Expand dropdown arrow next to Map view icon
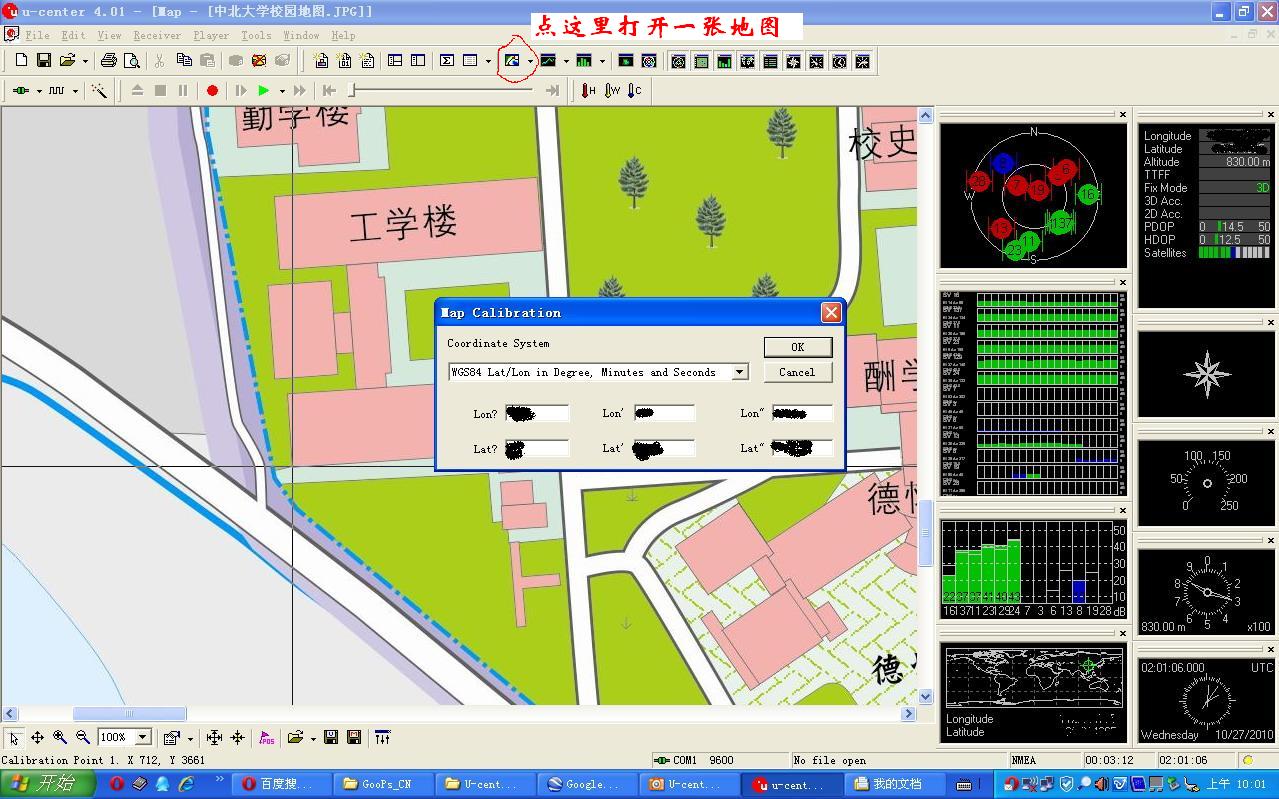Screen dimensions: 1279x799 529,61
